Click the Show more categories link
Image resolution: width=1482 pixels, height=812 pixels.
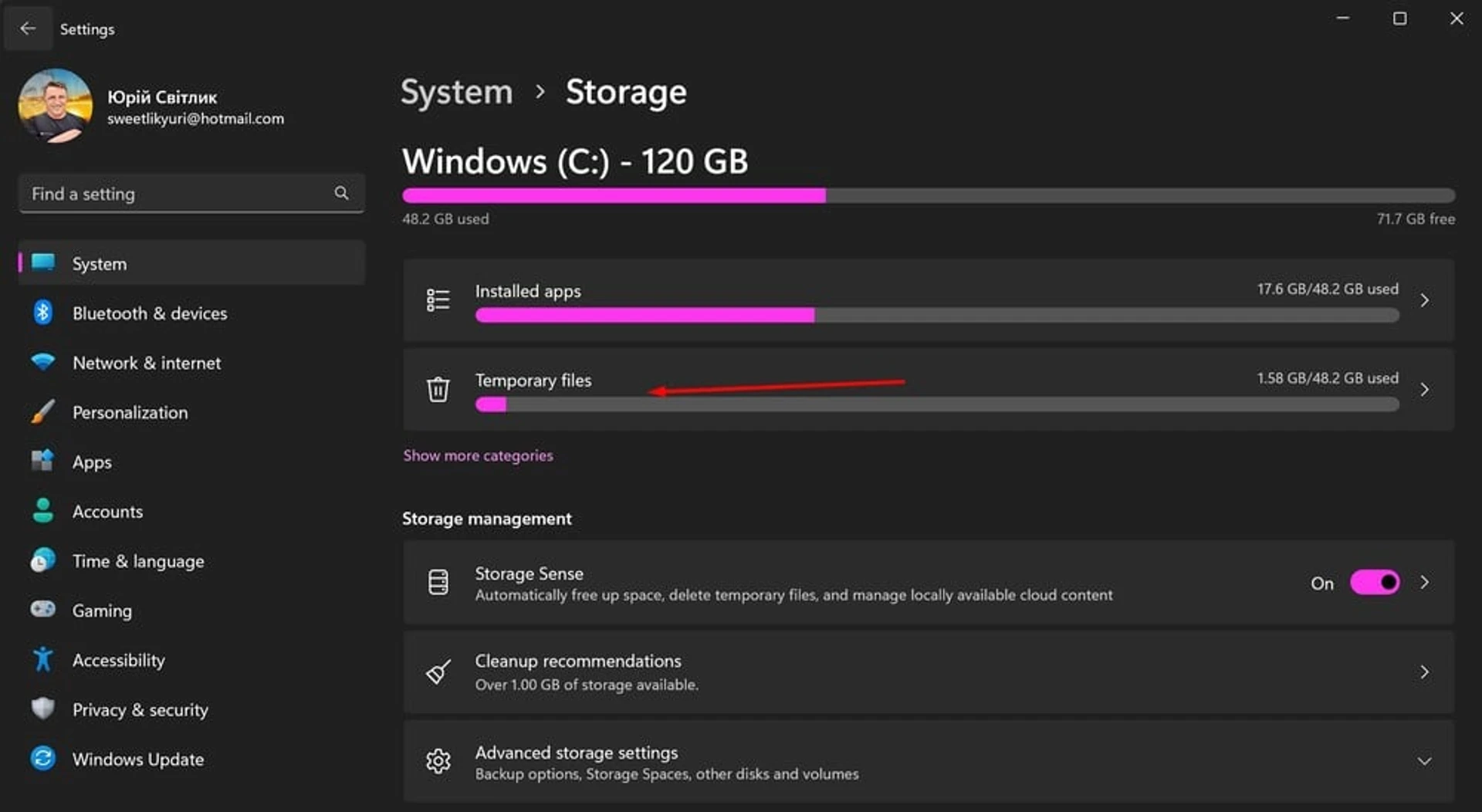coord(478,455)
